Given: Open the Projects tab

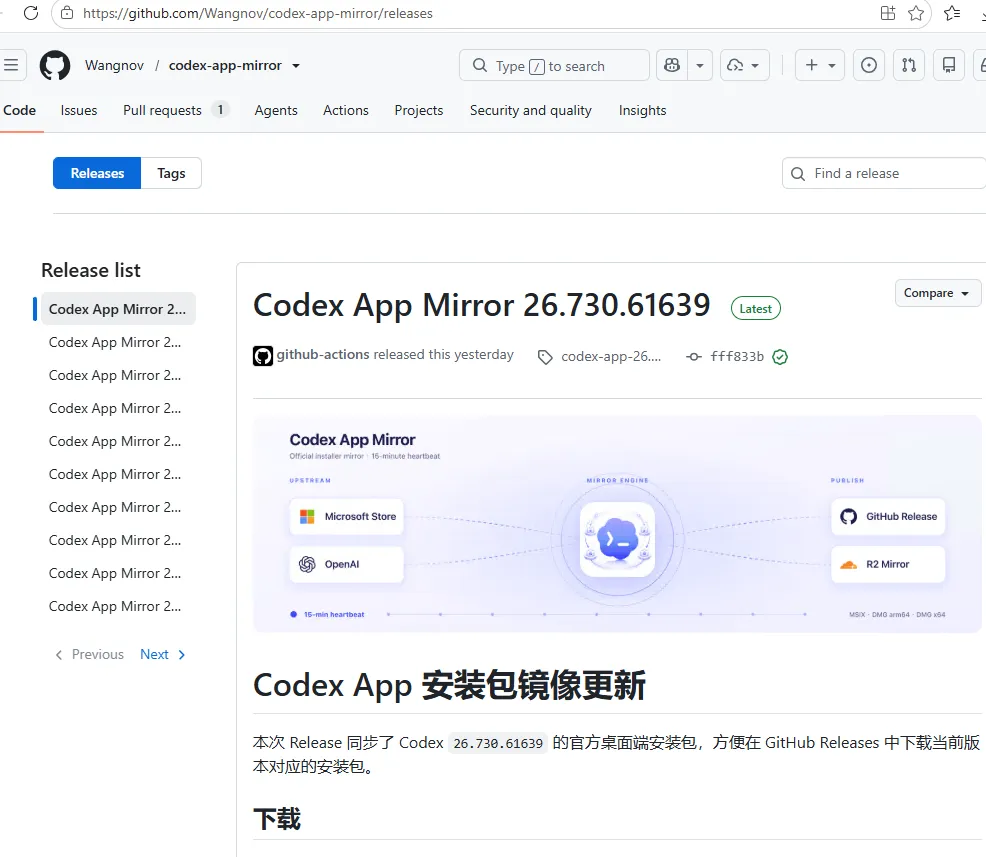Looking at the screenshot, I should click(x=418, y=110).
